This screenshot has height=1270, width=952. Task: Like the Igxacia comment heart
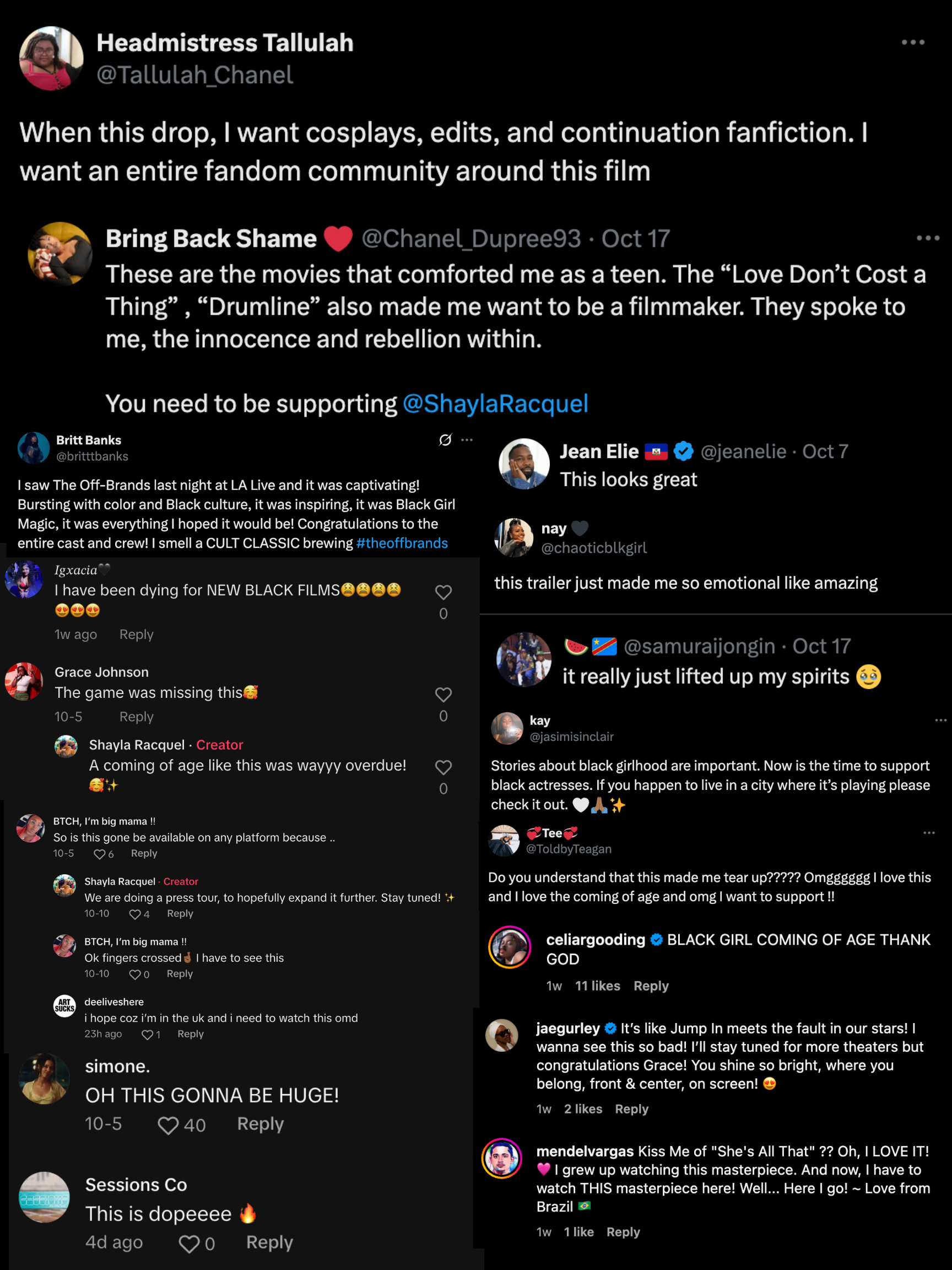(443, 592)
